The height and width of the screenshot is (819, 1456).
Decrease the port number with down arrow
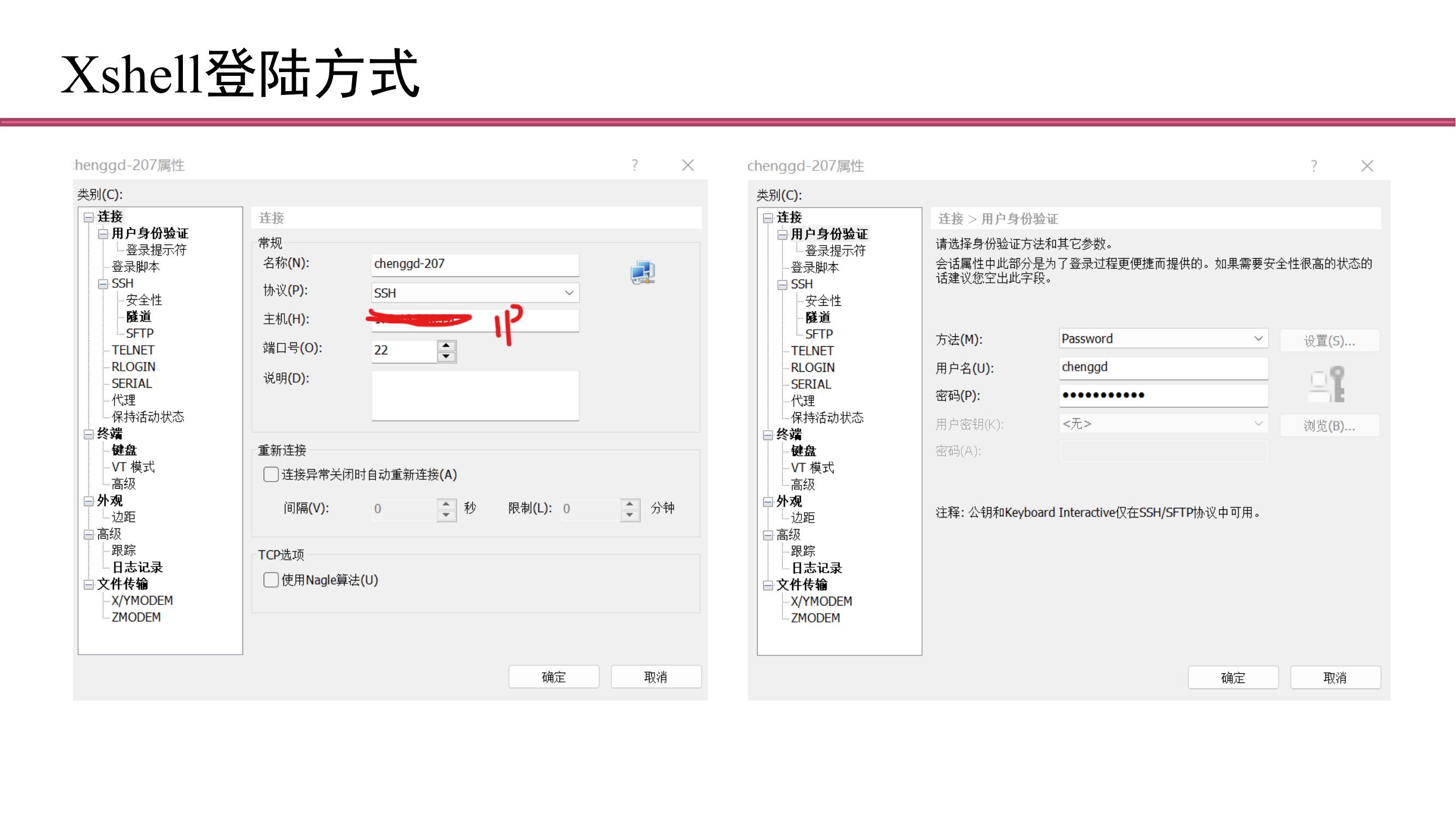coord(446,356)
